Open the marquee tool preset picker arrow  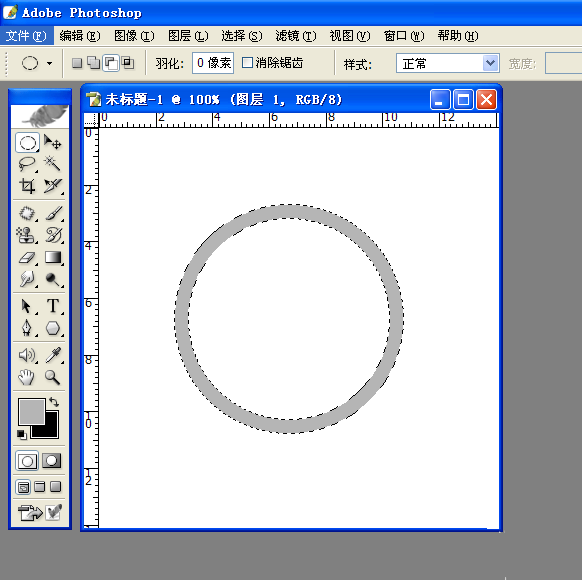(49, 63)
